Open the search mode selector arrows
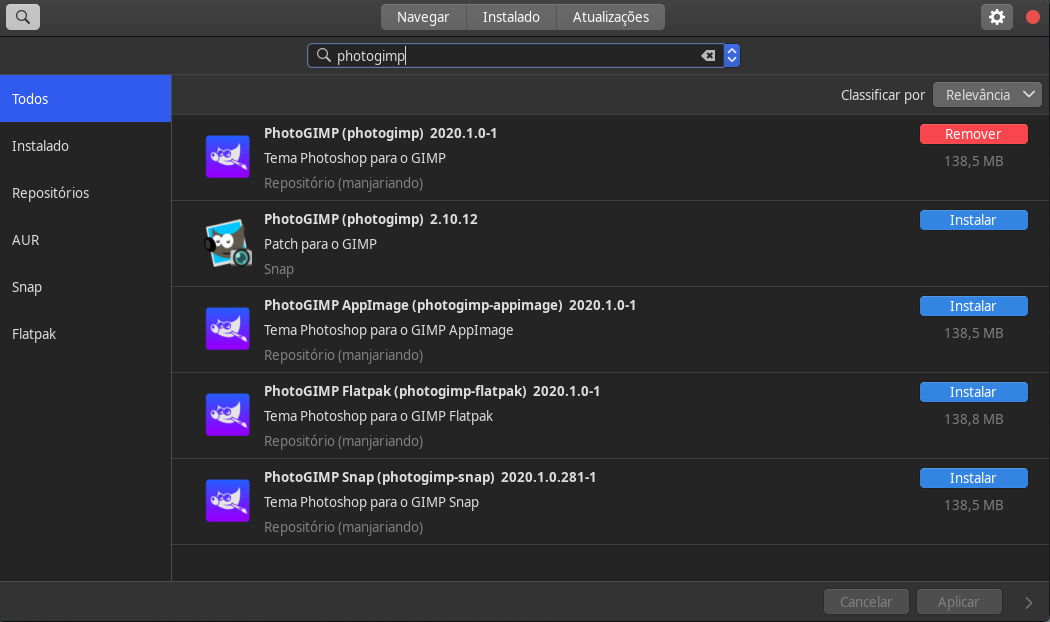1050x622 pixels. pos(732,56)
